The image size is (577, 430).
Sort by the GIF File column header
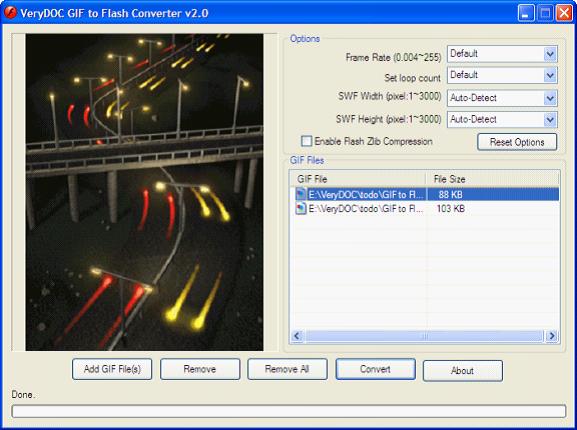[358, 179]
